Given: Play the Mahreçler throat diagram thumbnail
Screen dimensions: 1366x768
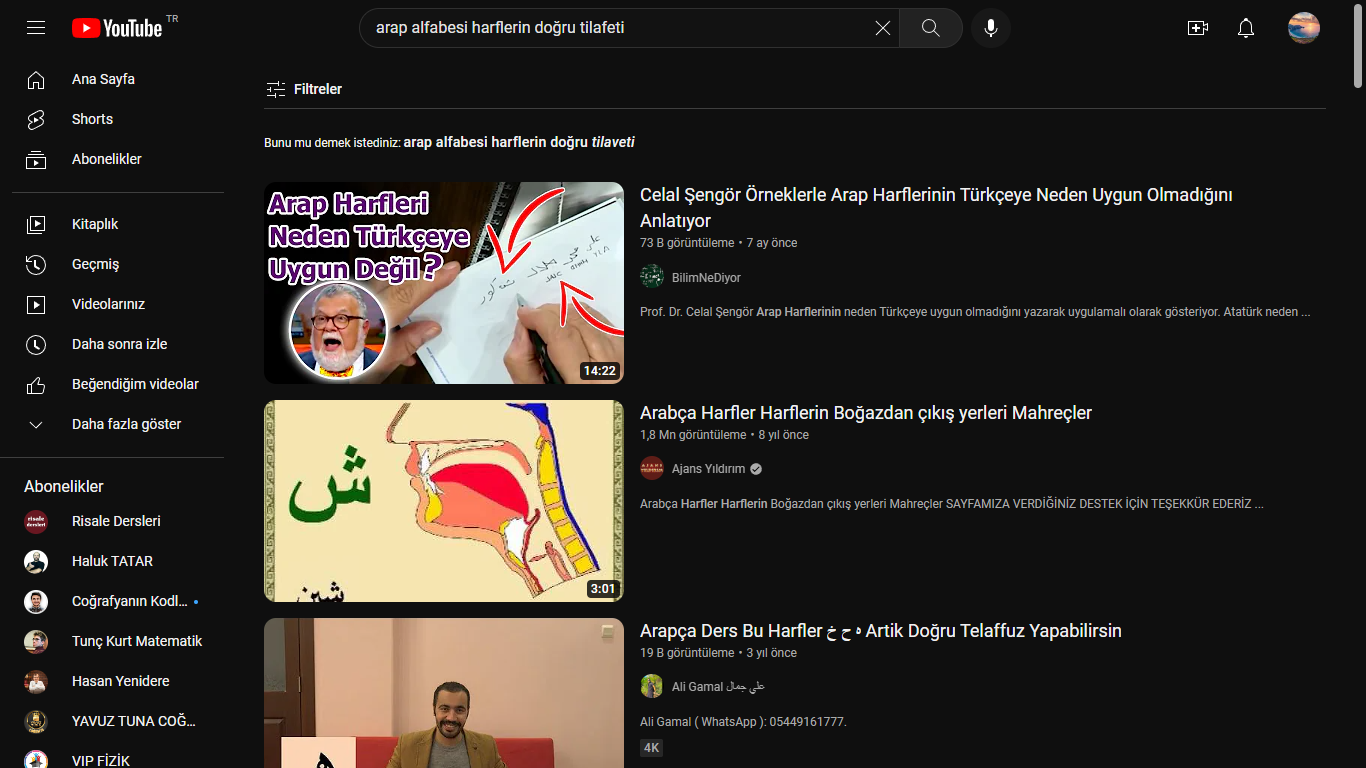Looking at the screenshot, I should pos(444,501).
